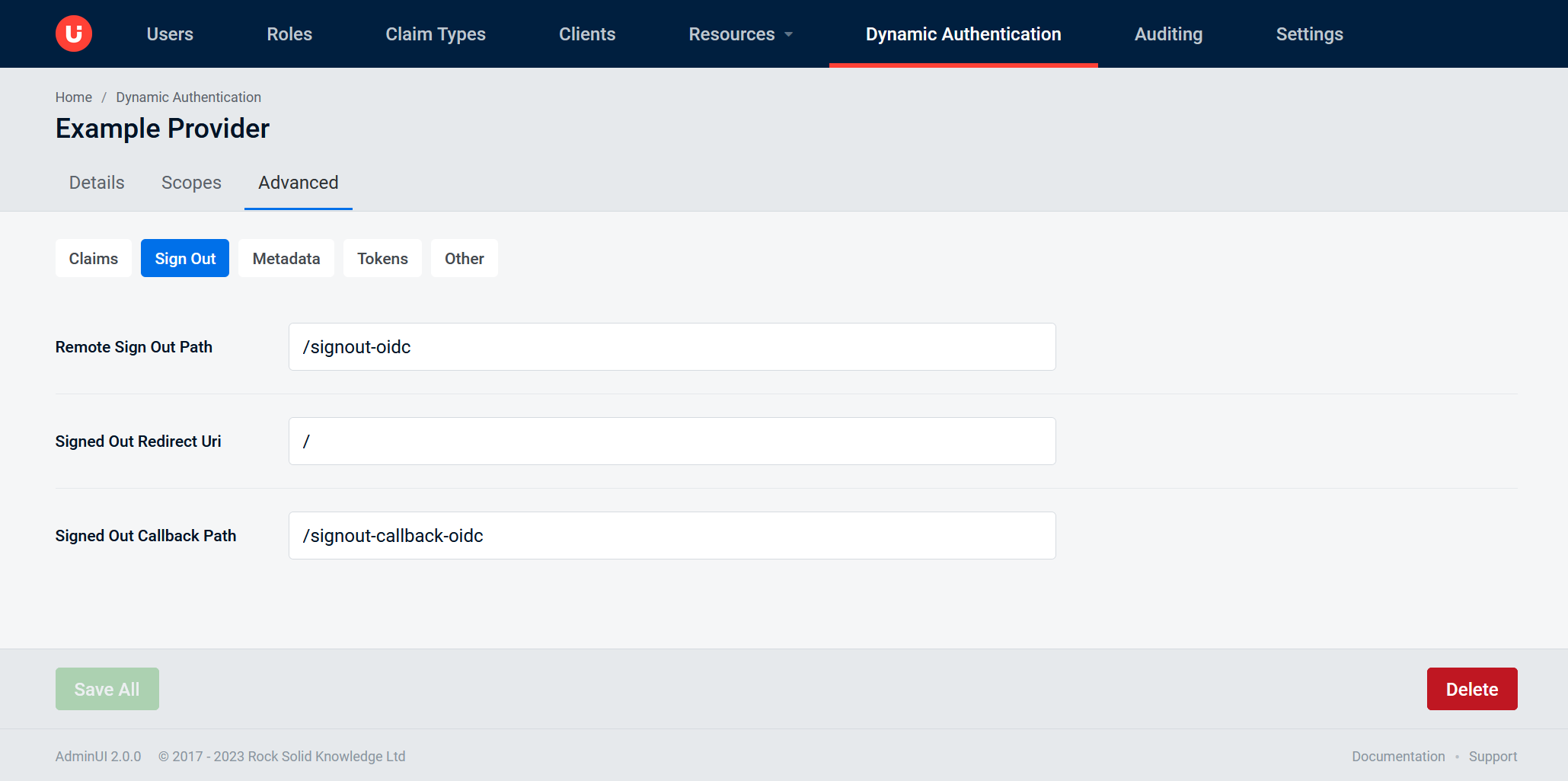The height and width of the screenshot is (781, 1568).
Task: Select the Claims sub-tab
Action: (94, 259)
